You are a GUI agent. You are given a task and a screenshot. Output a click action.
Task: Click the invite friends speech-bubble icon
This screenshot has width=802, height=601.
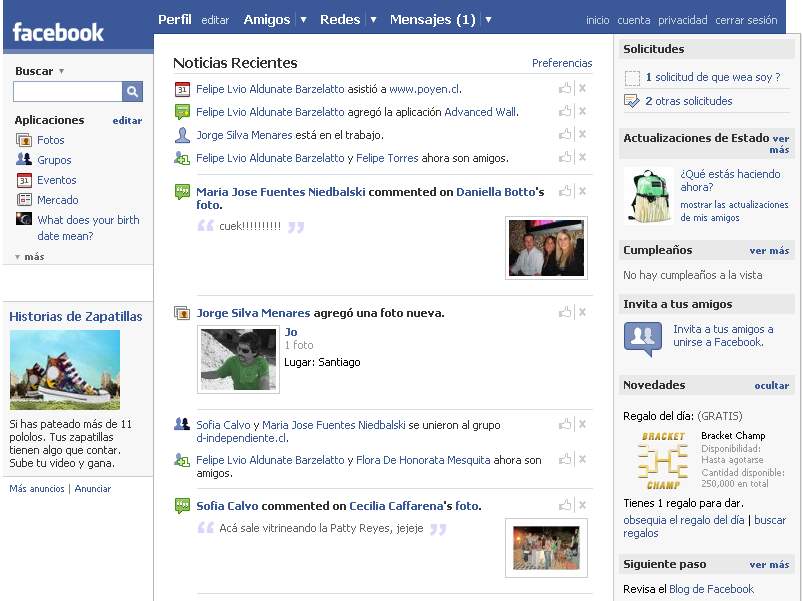(642, 338)
